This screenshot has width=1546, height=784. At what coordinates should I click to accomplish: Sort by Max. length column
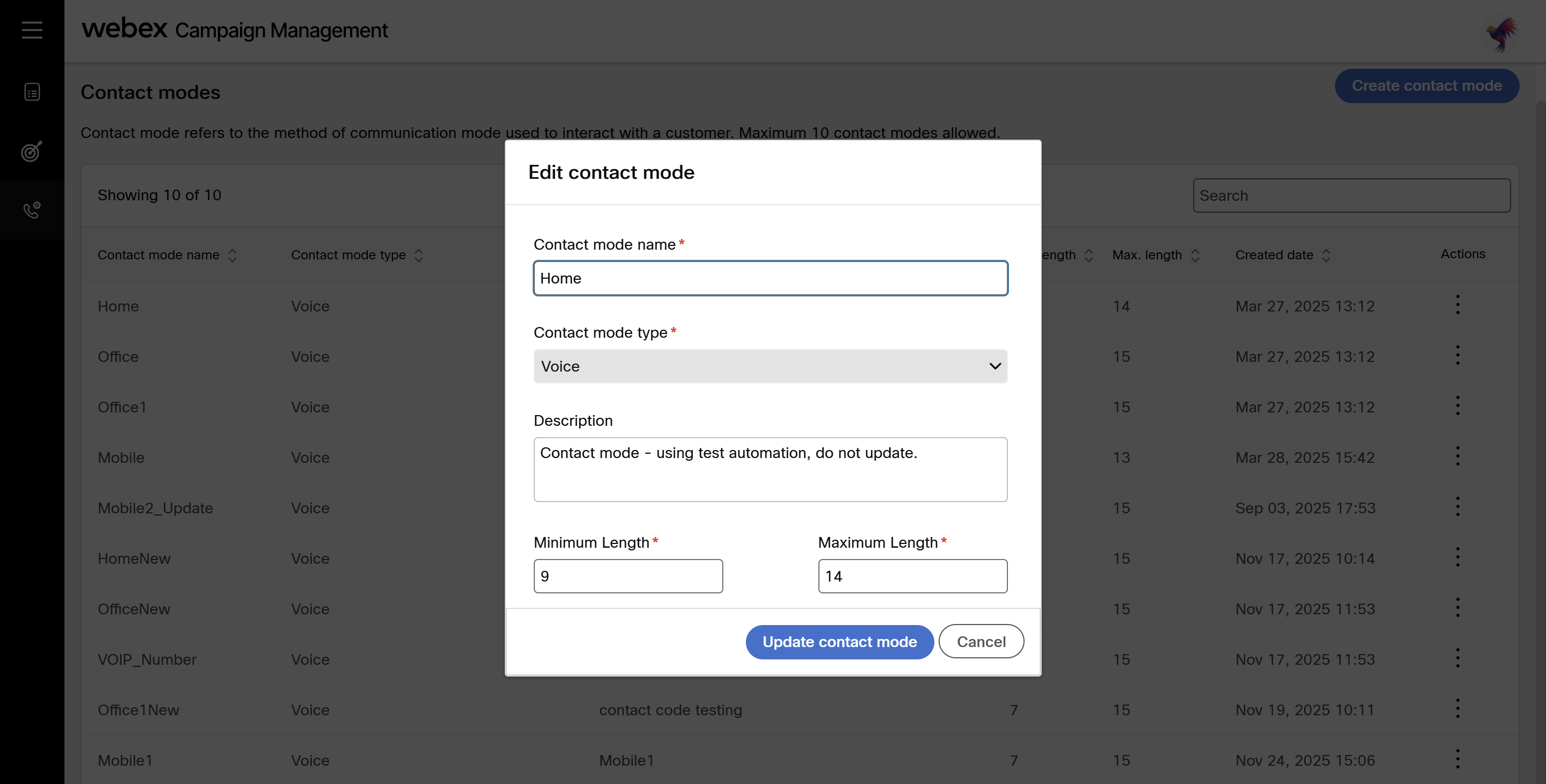(x=1195, y=255)
